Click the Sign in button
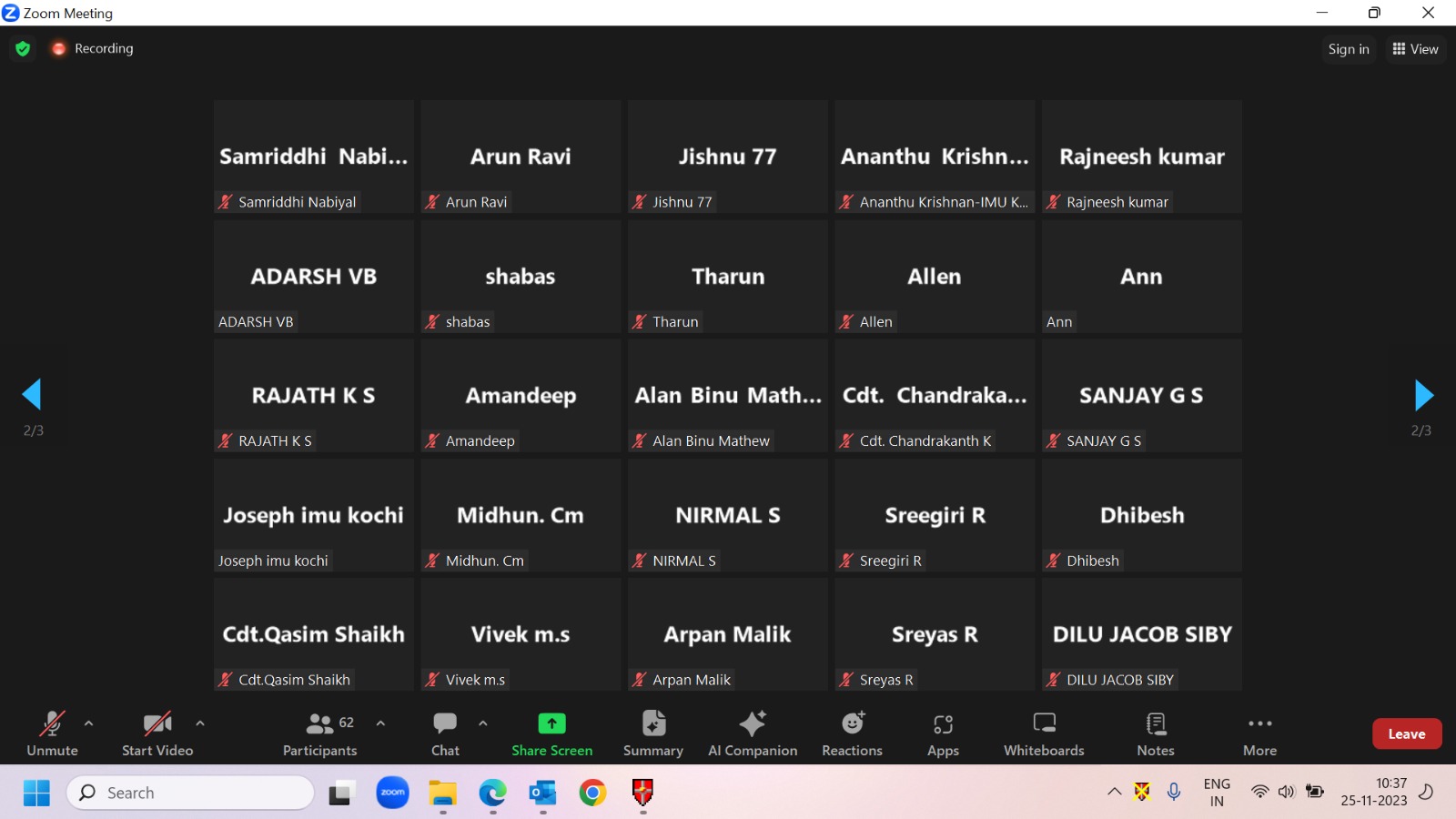Viewport: 1456px width, 819px height. (1348, 49)
